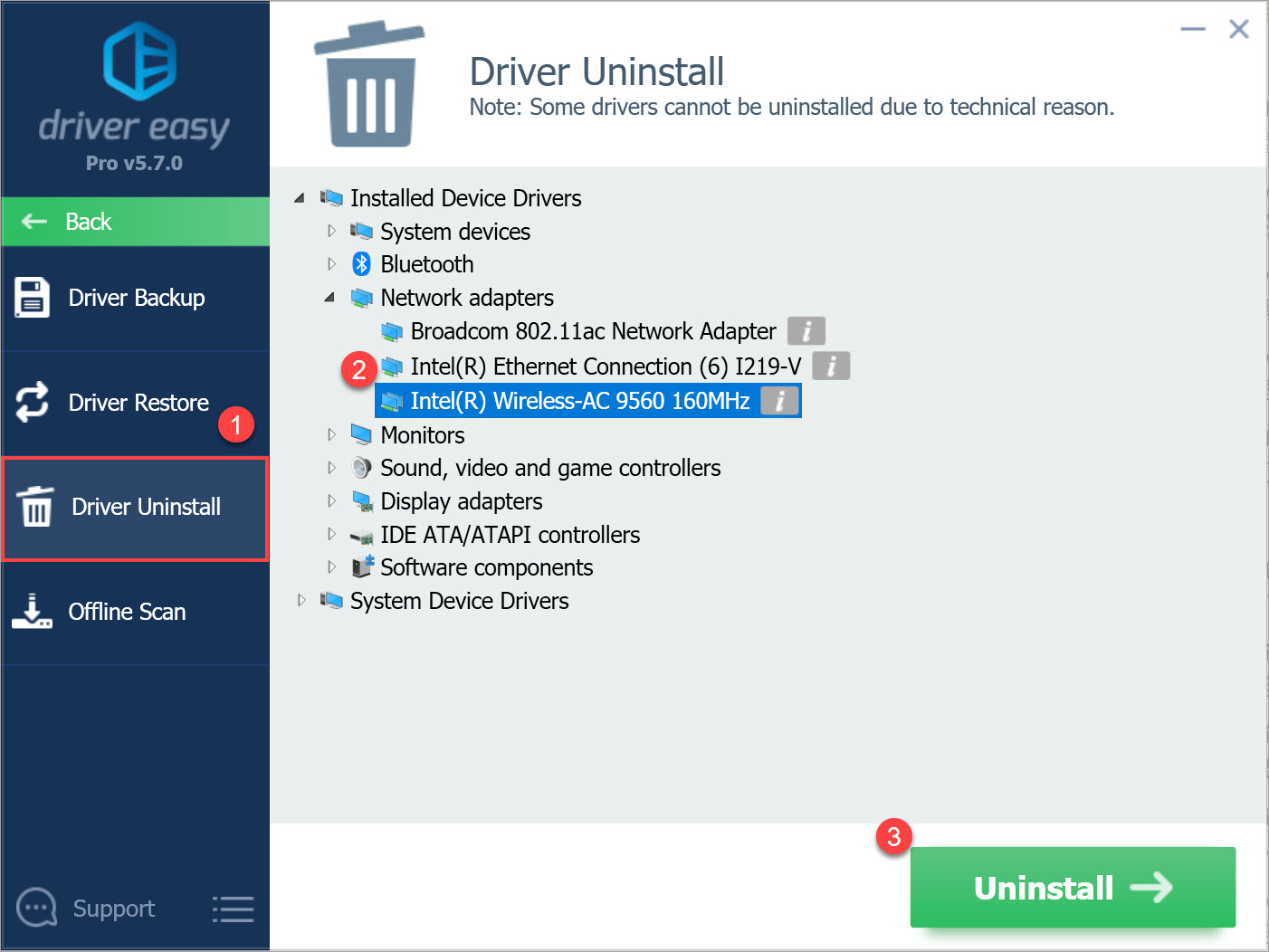Click the back arrow icon
This screenshot has width=1269, height=952.
pyautogui.click(x=34, y=221)
